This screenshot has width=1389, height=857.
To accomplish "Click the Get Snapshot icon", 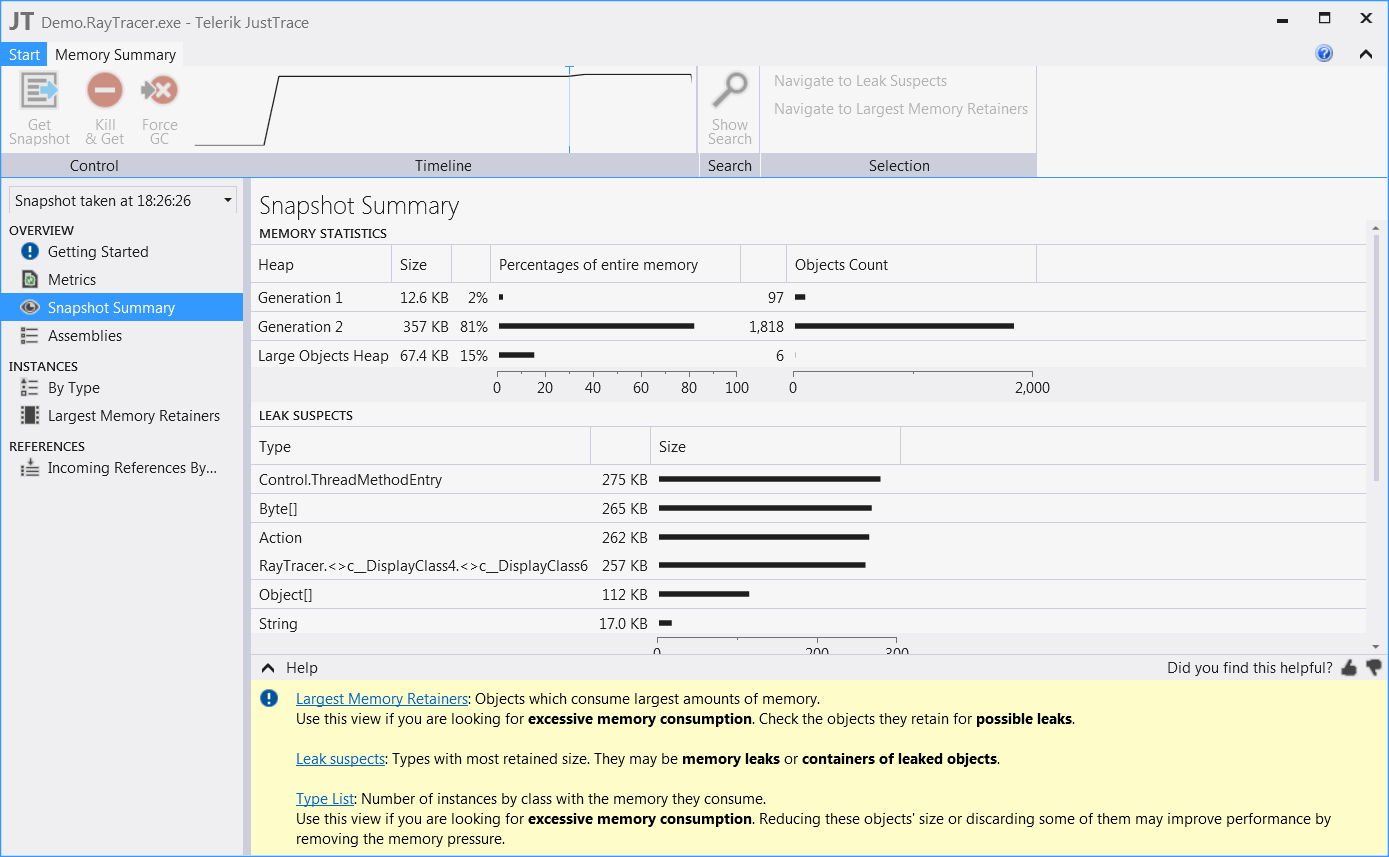I will pyautogui.click(x=40, y=91).
